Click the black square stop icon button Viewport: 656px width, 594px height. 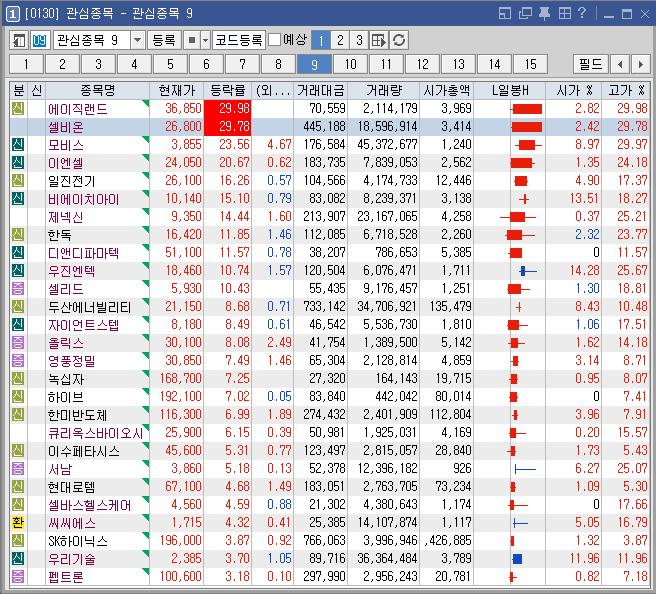(192, 41)
